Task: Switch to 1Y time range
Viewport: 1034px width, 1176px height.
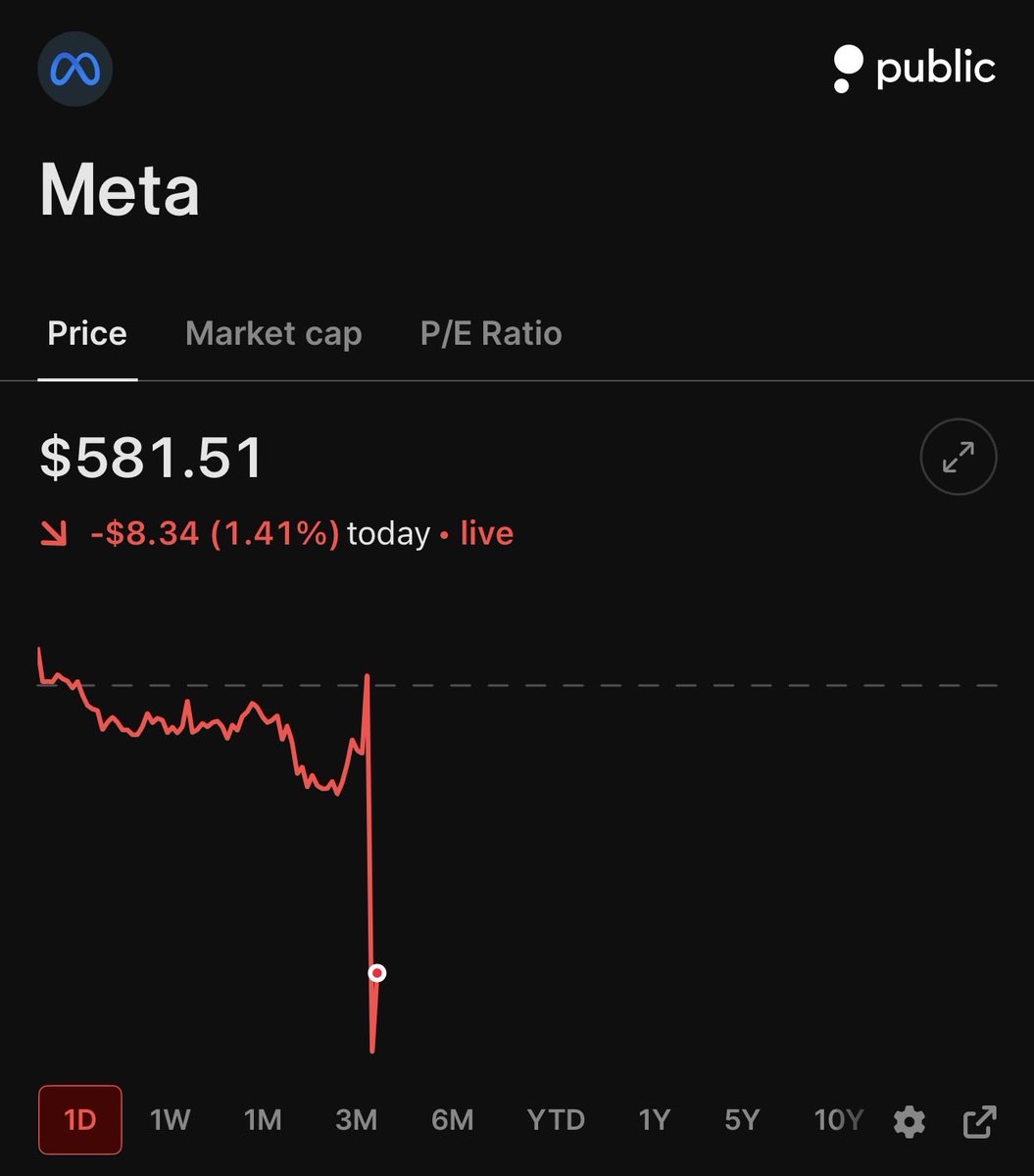Action: pyautogui.click(x=654, y=1120)
